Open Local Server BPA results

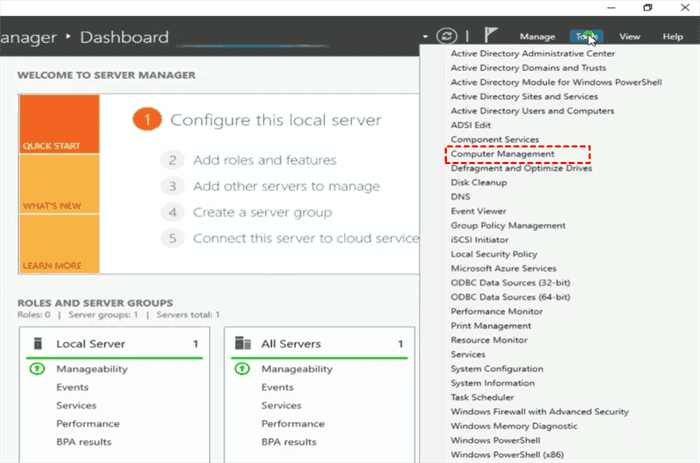tap(84, 441)
